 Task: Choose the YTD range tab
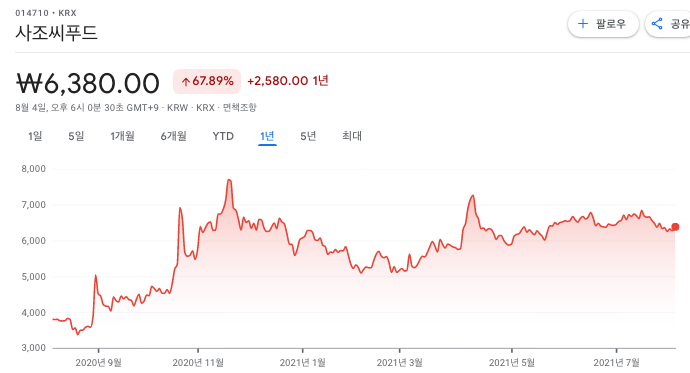tap(223, 136)
